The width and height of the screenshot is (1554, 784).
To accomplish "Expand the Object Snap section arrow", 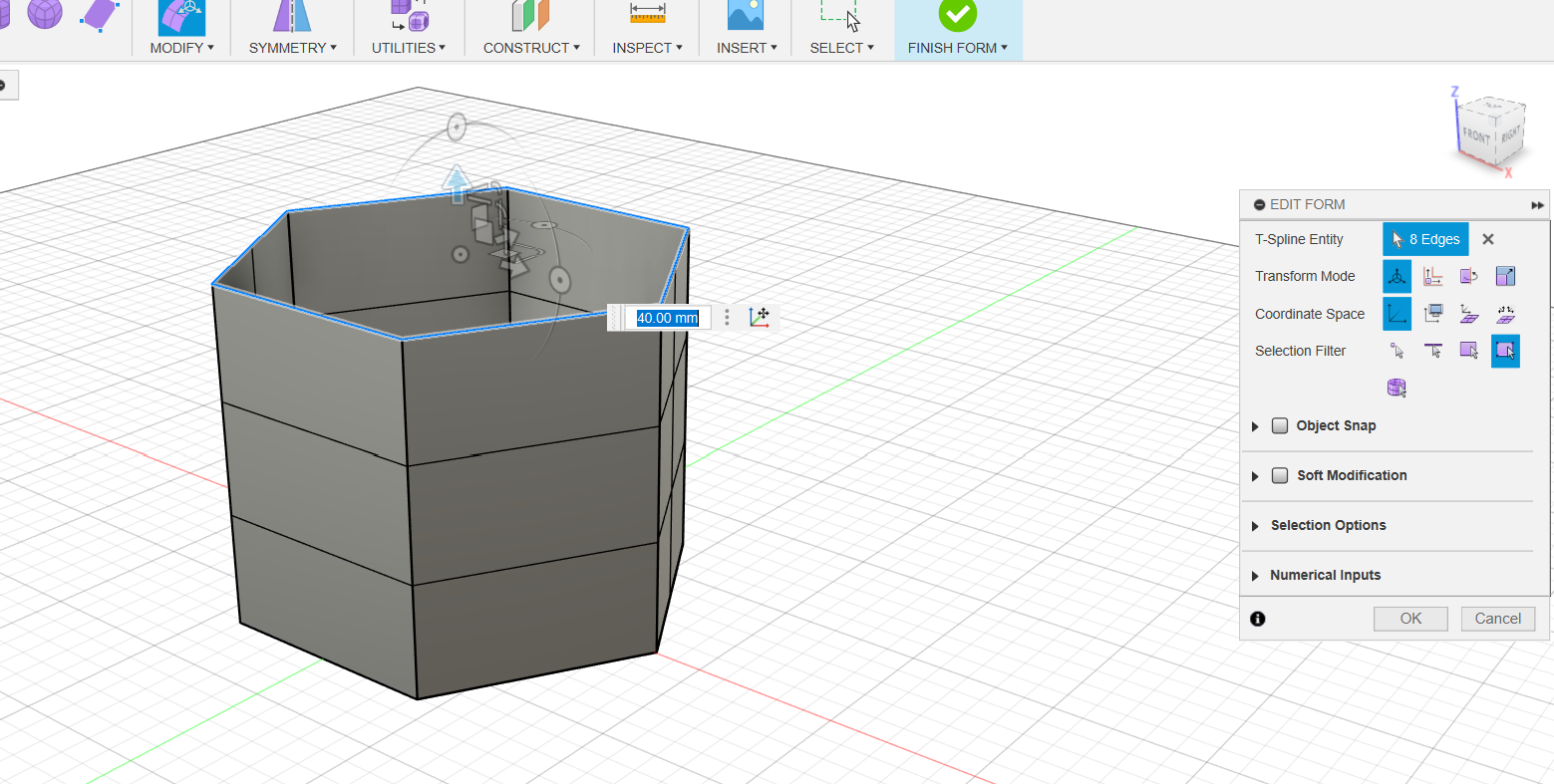I will click(x=1255, y=426).
